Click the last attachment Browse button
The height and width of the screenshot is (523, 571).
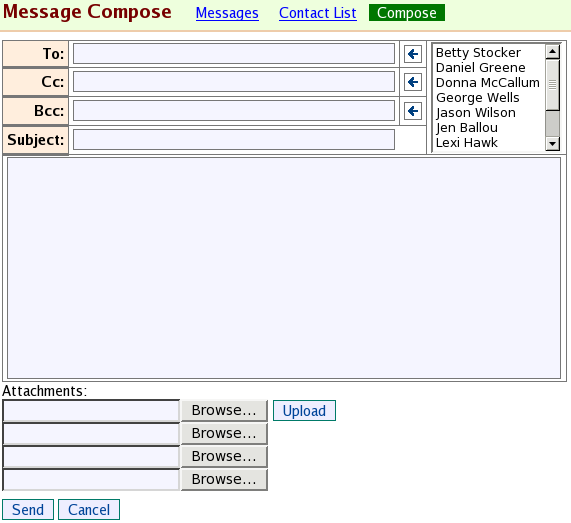coord(224,479)
